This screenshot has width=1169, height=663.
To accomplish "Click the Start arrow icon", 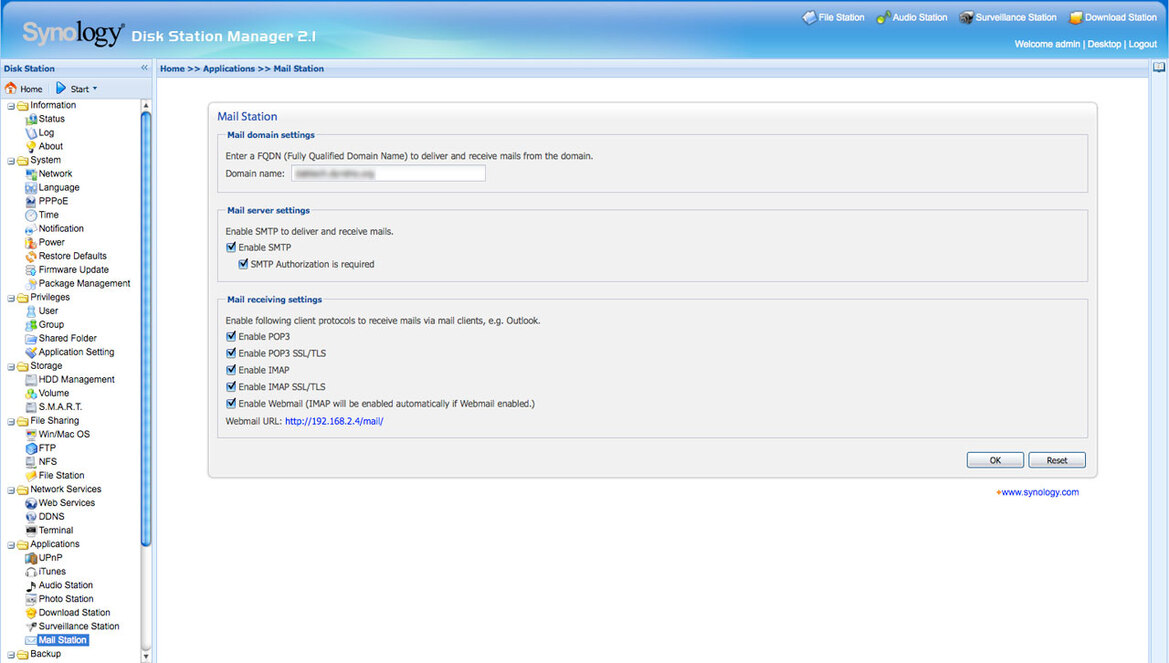I will (x=61, y=88).
